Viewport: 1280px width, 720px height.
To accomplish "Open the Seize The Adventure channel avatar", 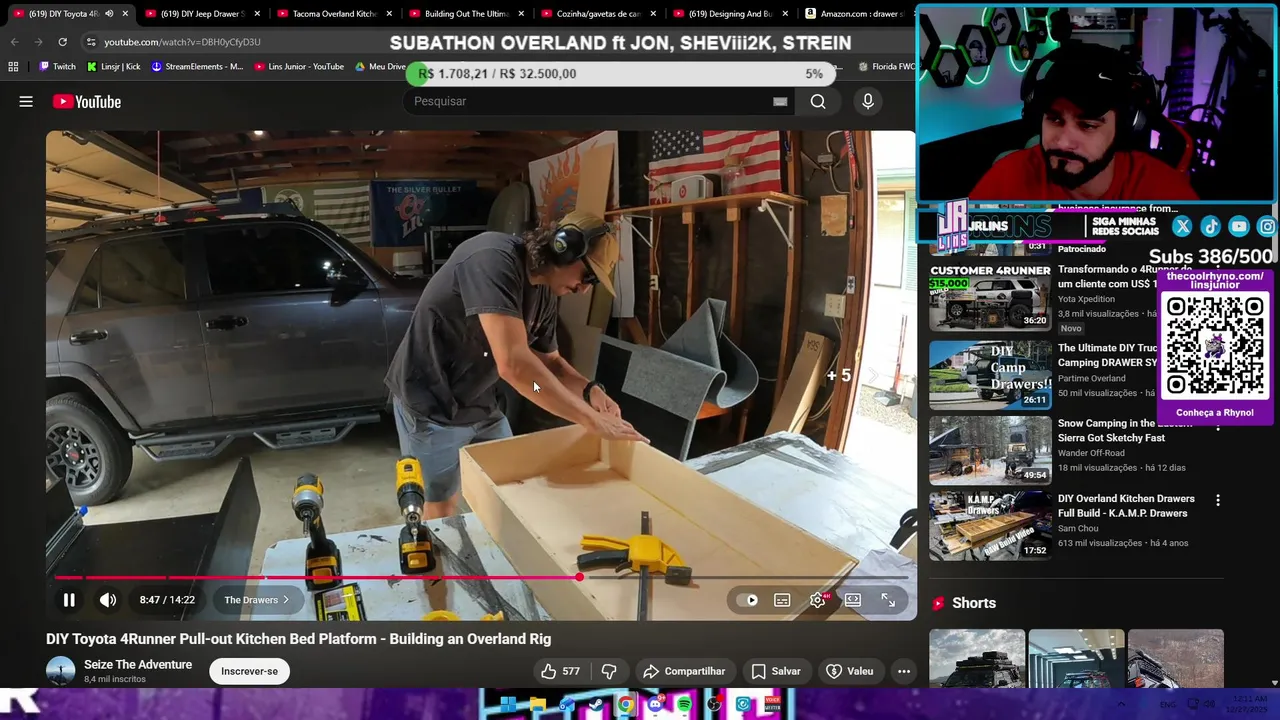I will (x=60, y=671).
